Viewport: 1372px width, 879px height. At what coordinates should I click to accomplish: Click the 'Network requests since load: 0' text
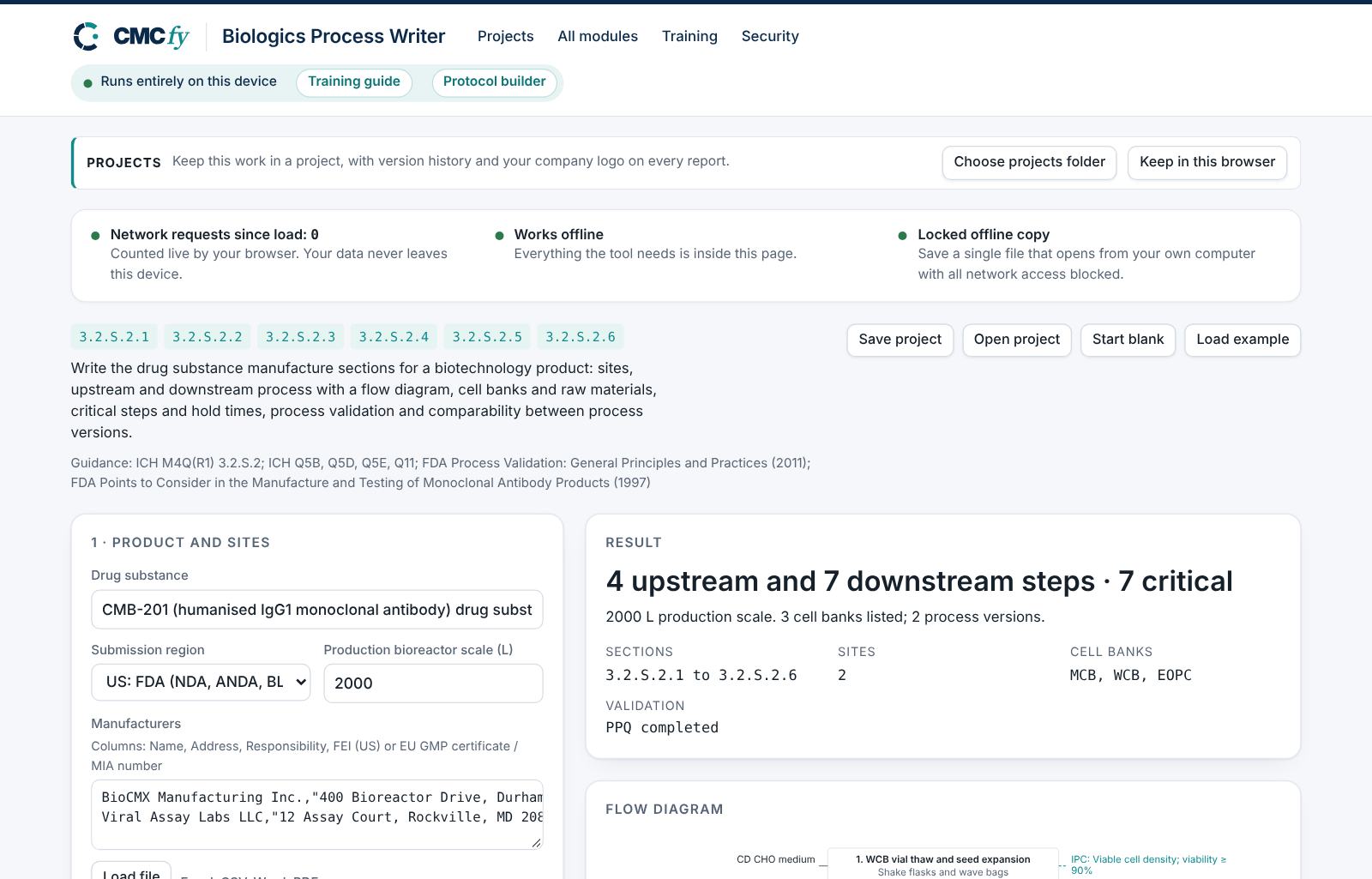tap(214, 235)
